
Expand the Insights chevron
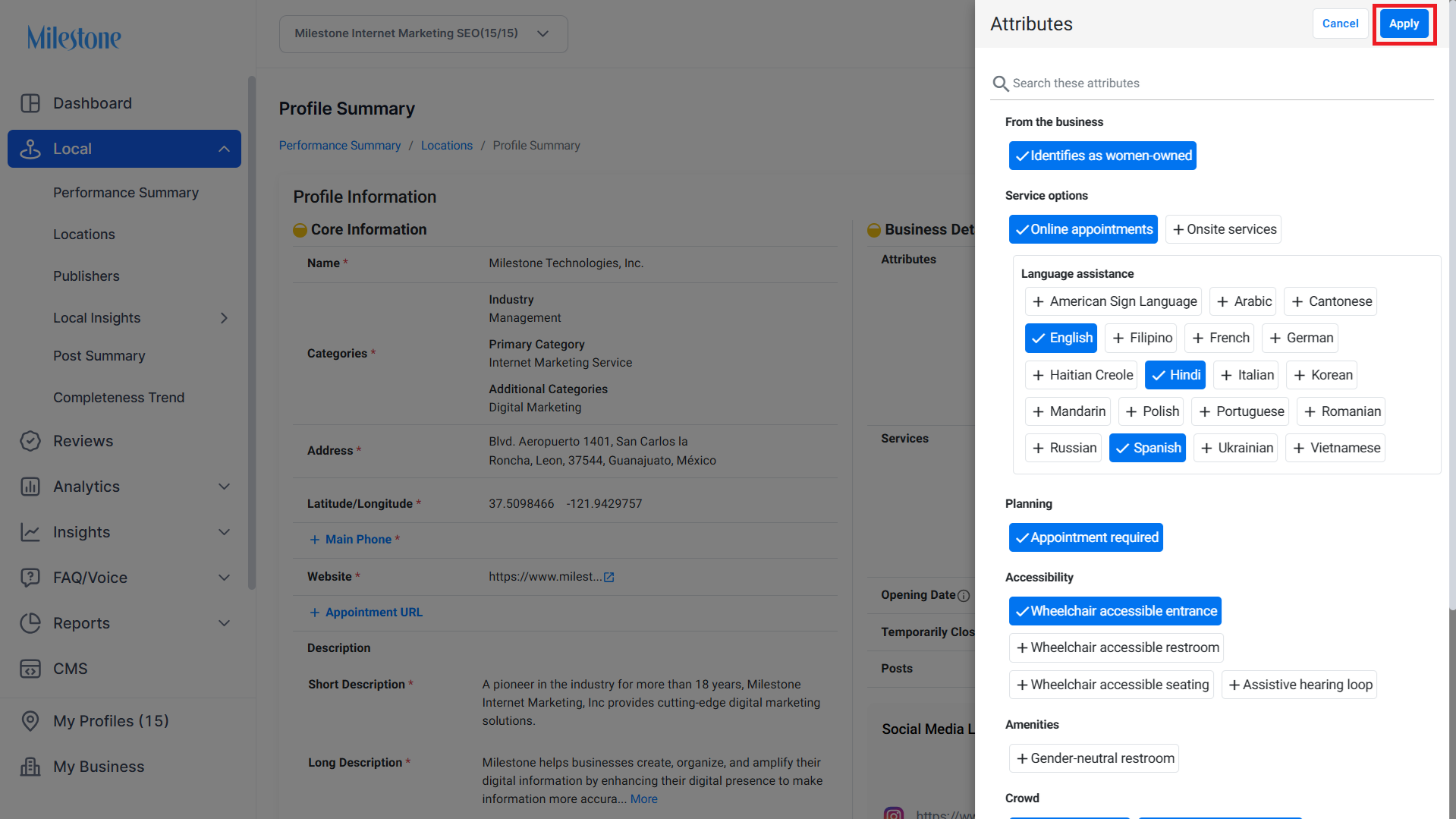(224, 532)
